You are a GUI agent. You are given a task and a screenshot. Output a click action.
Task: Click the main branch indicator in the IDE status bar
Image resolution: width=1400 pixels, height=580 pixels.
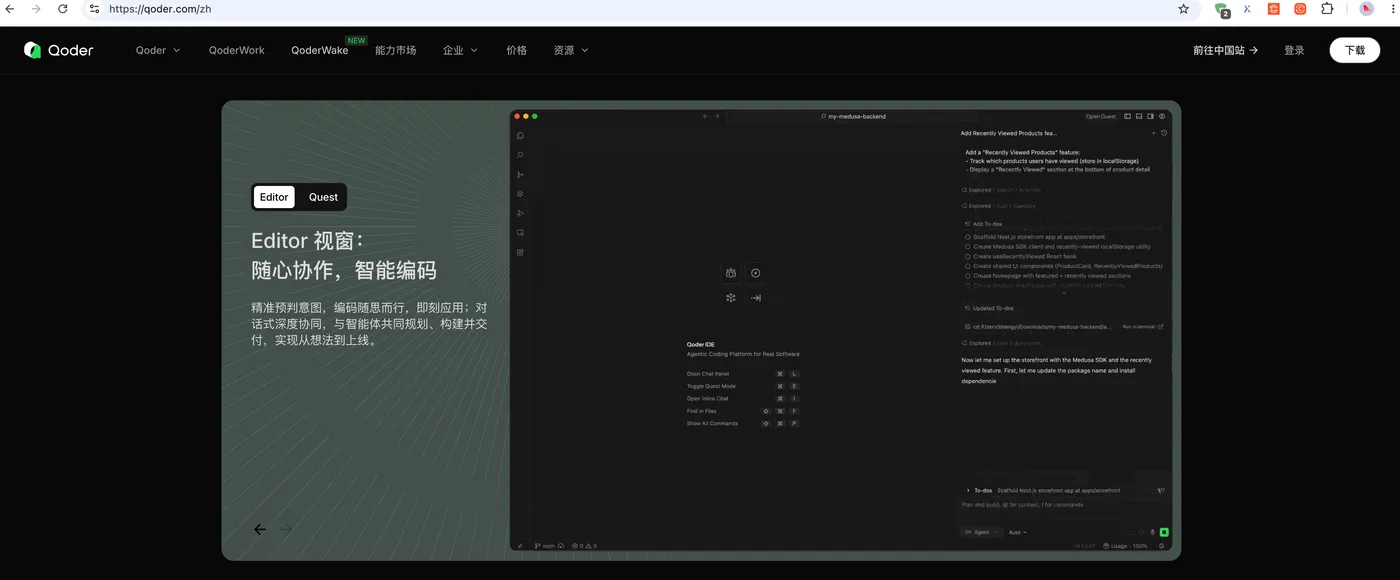click(545, 546)
